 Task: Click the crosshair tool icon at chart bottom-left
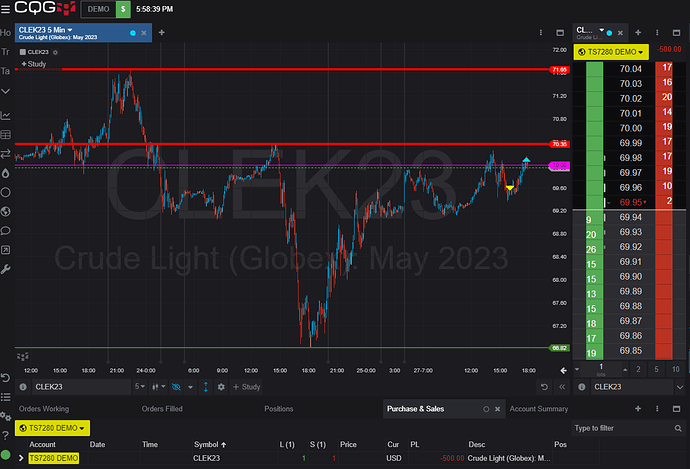(x=22, y=356)
